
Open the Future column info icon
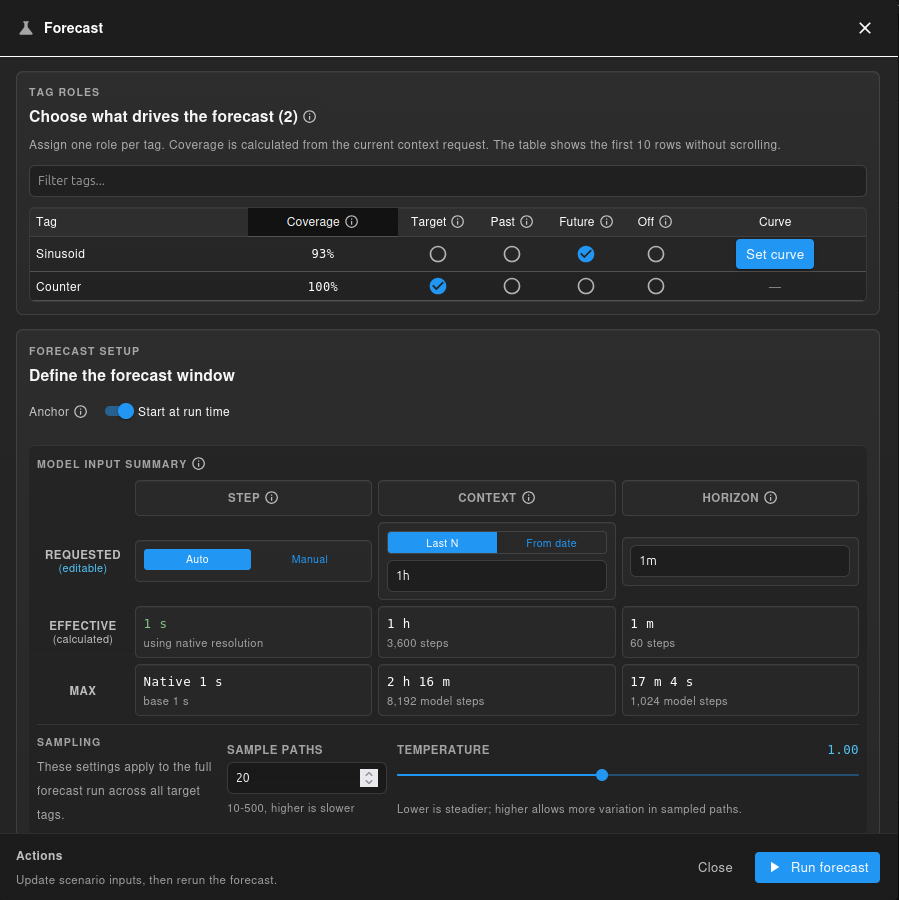click(607, 222)
